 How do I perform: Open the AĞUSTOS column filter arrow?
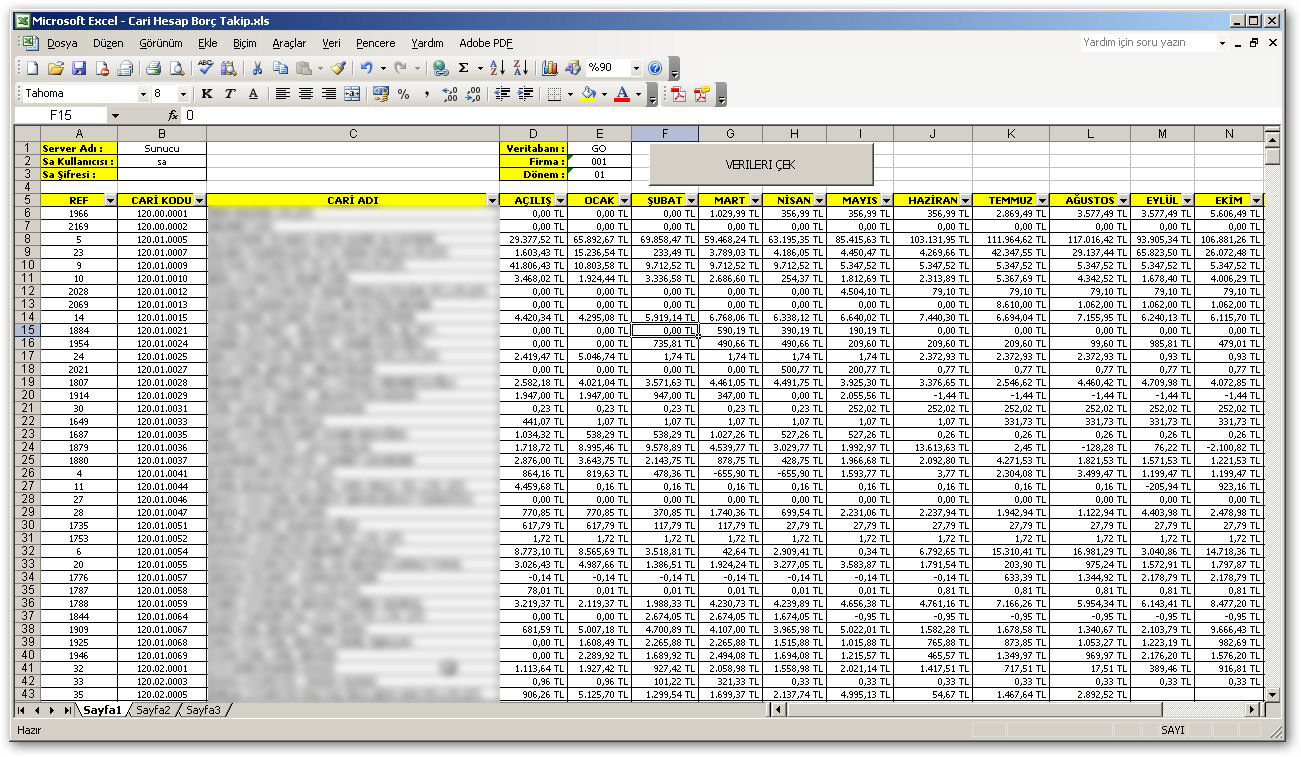[1123, 201]
